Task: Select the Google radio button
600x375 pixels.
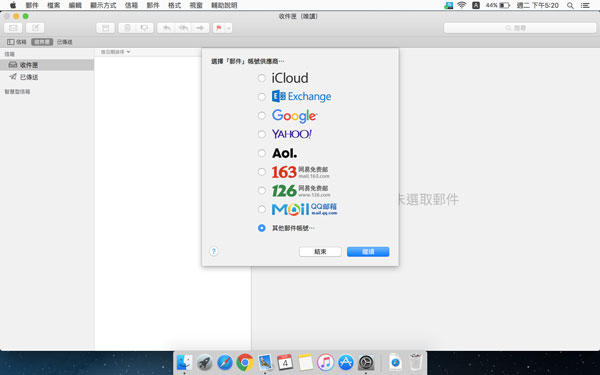Action: (x=262, y=116)
